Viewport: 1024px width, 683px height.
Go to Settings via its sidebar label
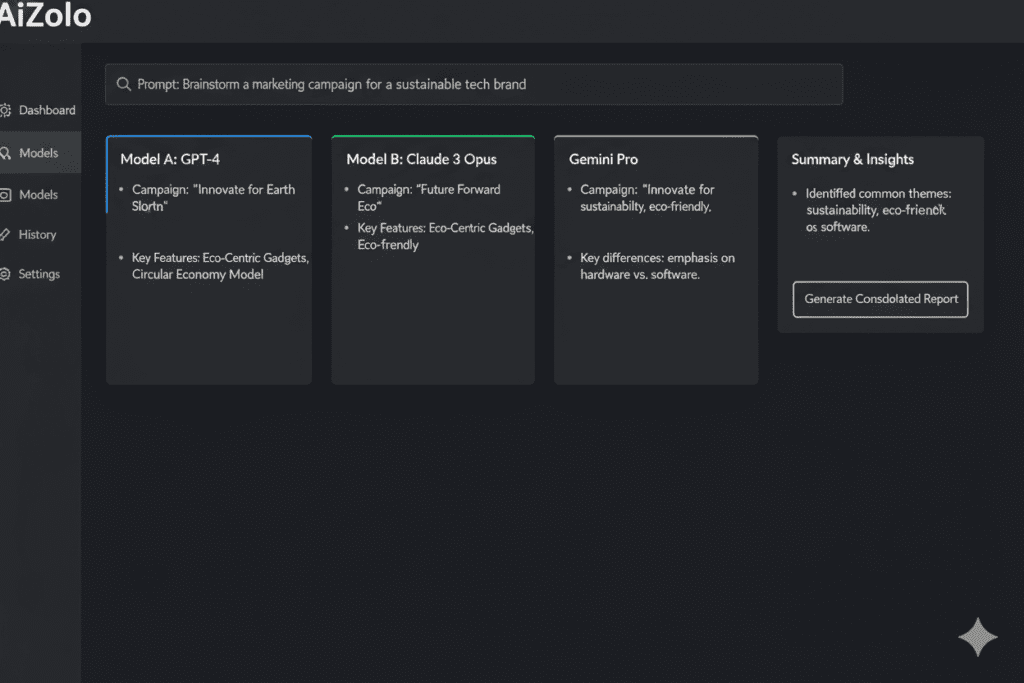point(39,274)
